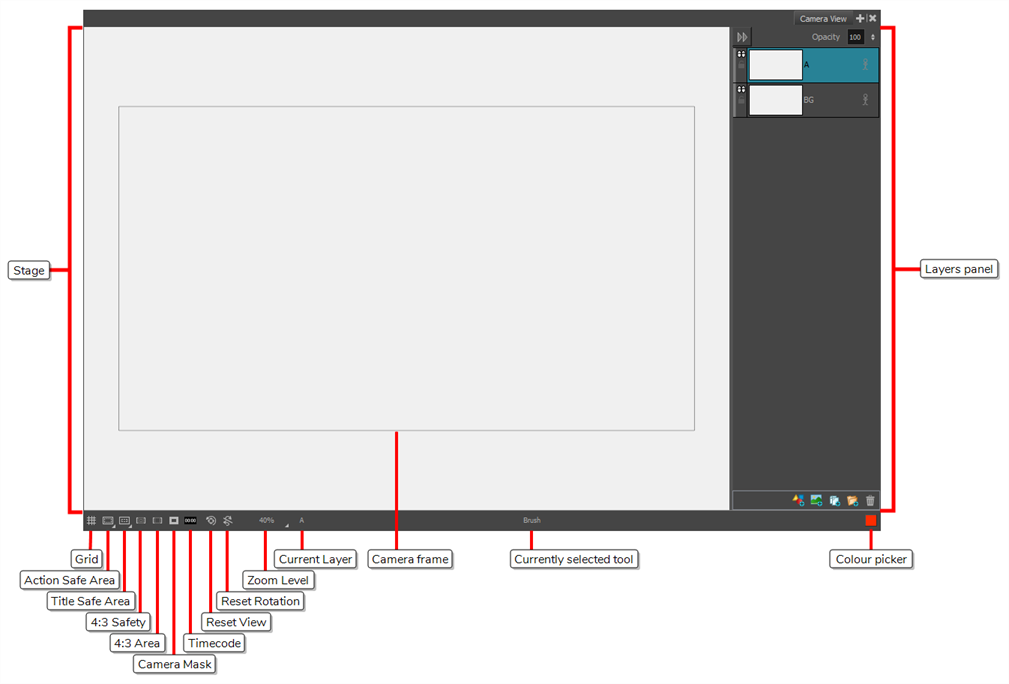Click the Delete Layer trash icon
Screen dimensions: 1009x684
point(870,500)
